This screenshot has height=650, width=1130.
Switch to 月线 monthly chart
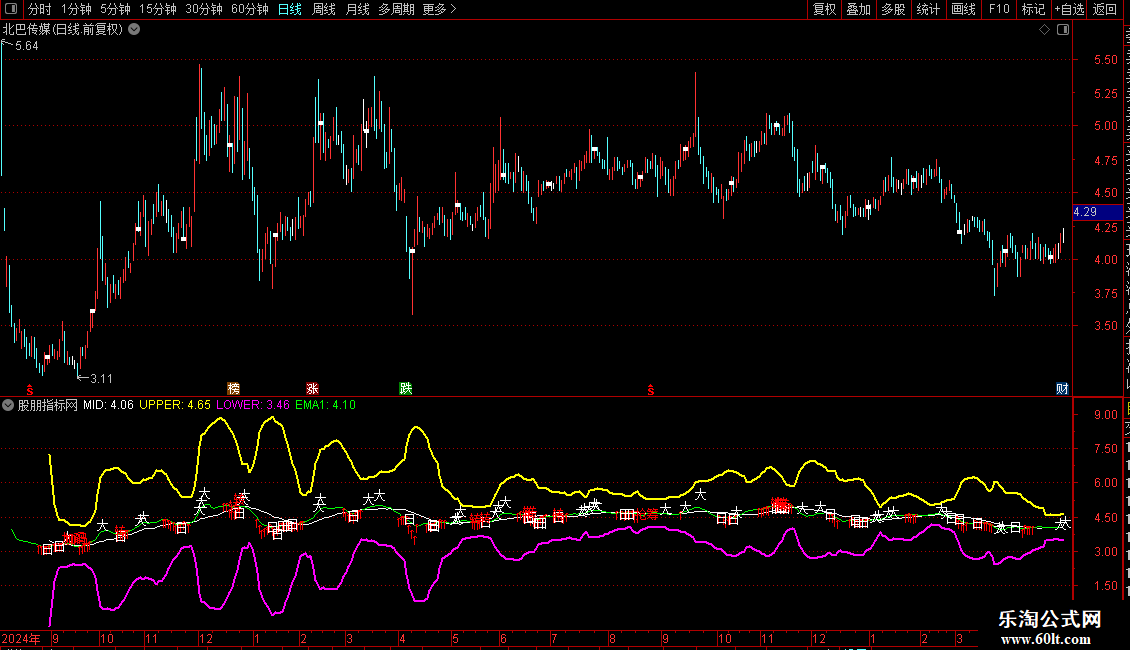coord(357,9)
